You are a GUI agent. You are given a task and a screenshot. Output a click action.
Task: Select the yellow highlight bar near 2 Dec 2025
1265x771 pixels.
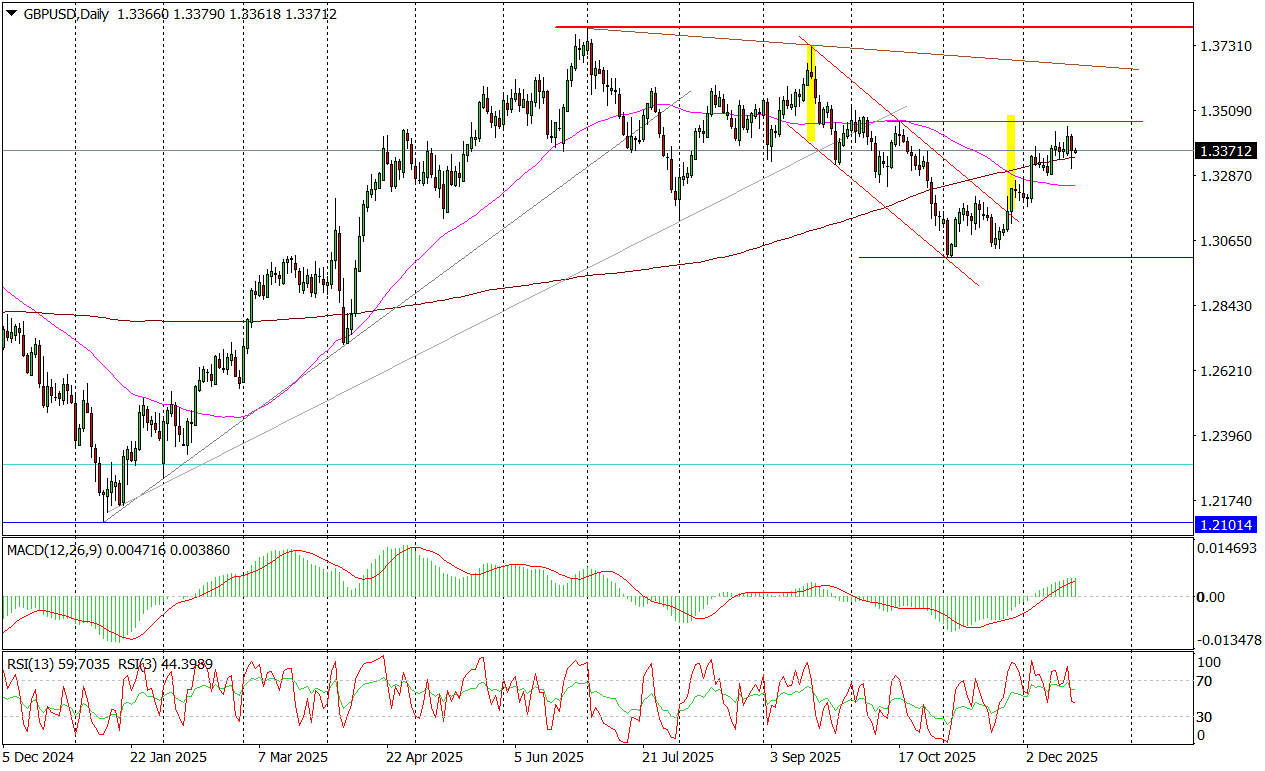[1011, 160]
